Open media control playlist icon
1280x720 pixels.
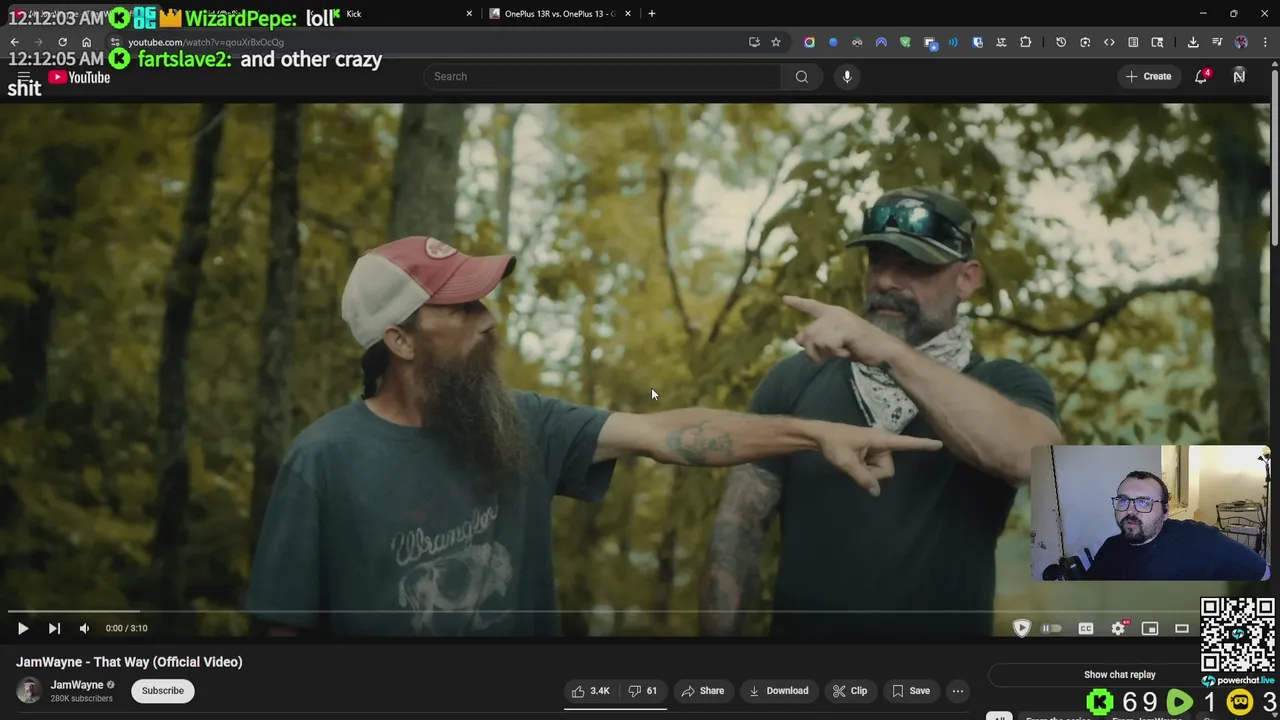[1217, 42]
